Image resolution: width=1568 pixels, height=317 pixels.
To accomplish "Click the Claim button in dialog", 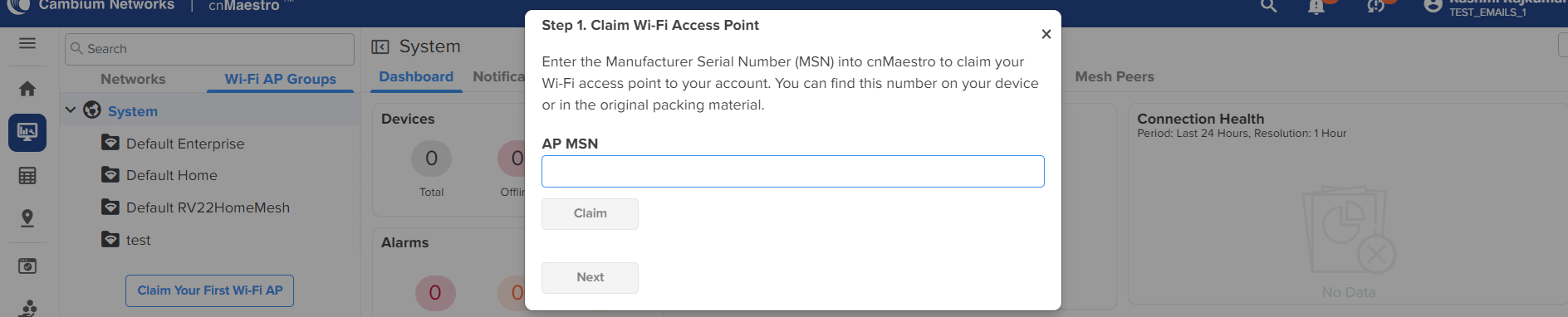I will point(590,213).
